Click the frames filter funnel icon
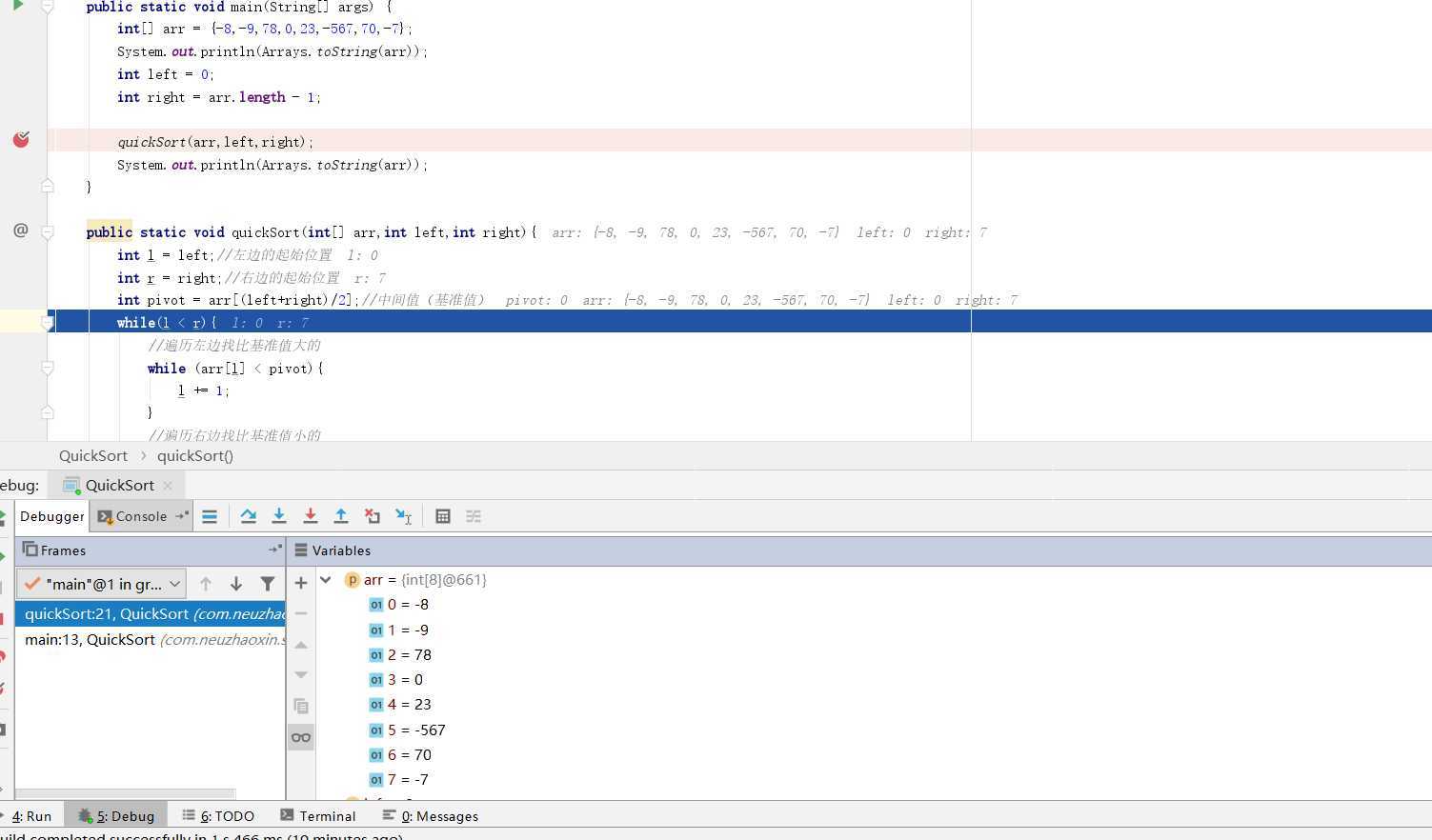Image resolution: width=1432 pixels, height=840 pixels. click(268, 584)
